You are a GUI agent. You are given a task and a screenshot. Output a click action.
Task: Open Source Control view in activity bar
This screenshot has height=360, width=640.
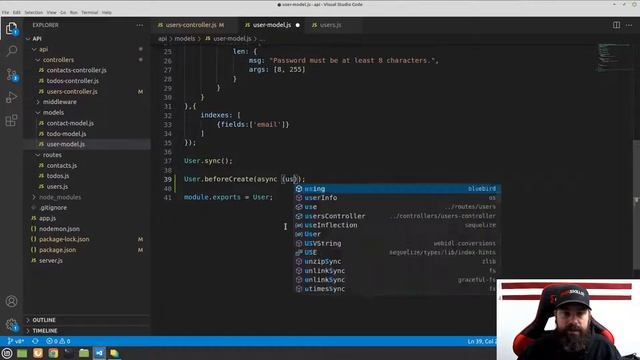[x=11, y=75]
